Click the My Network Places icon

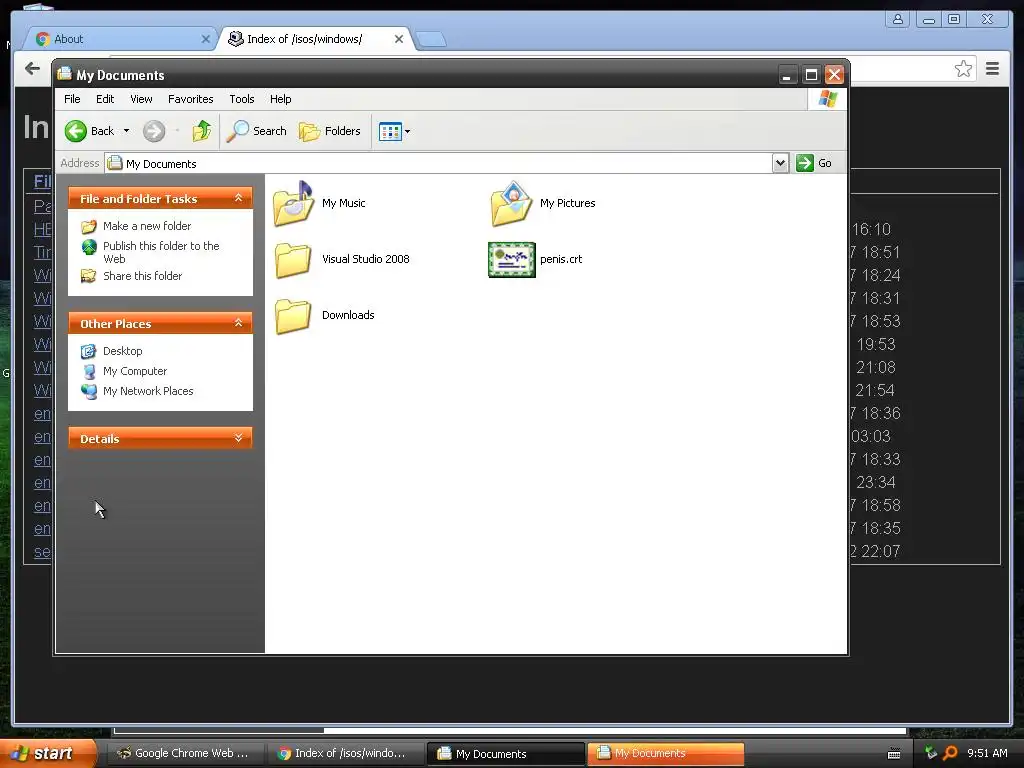89,391
